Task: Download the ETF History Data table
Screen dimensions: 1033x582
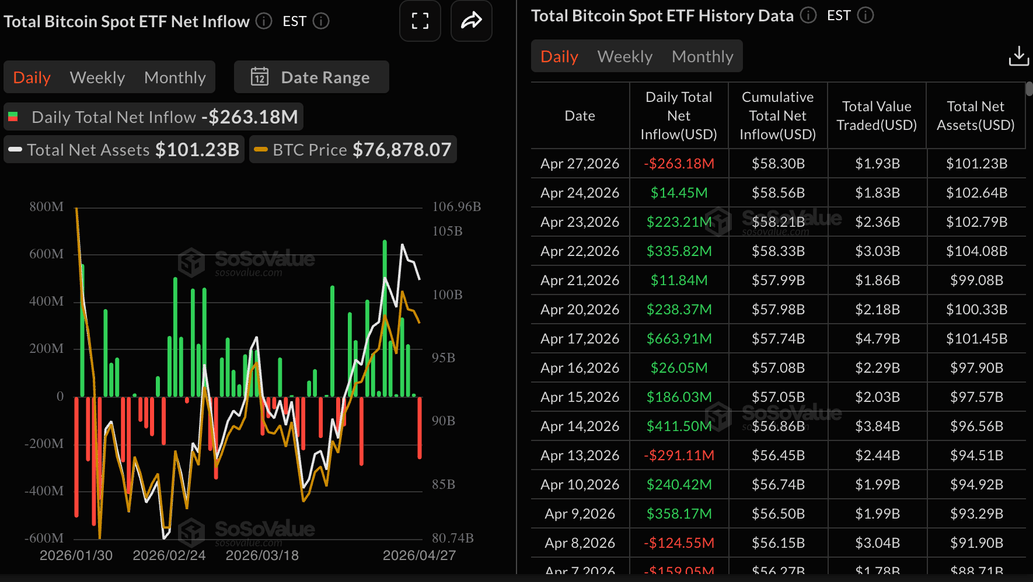Action: pyautogui.click(x=1018, y=56)
